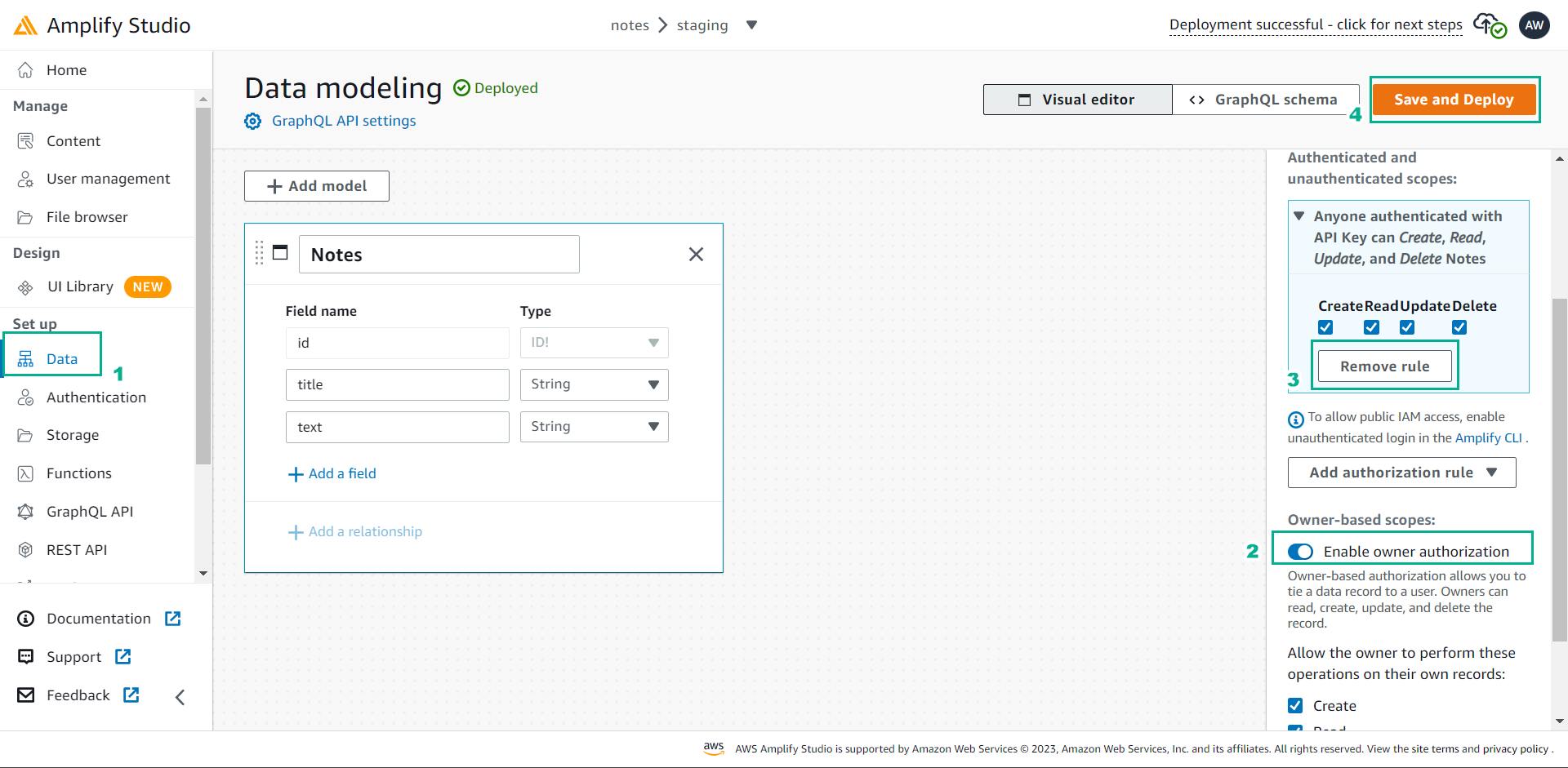Click the Content icon in sidebar
This screenshot has height=768, width=1568.
tap(25, 141)
